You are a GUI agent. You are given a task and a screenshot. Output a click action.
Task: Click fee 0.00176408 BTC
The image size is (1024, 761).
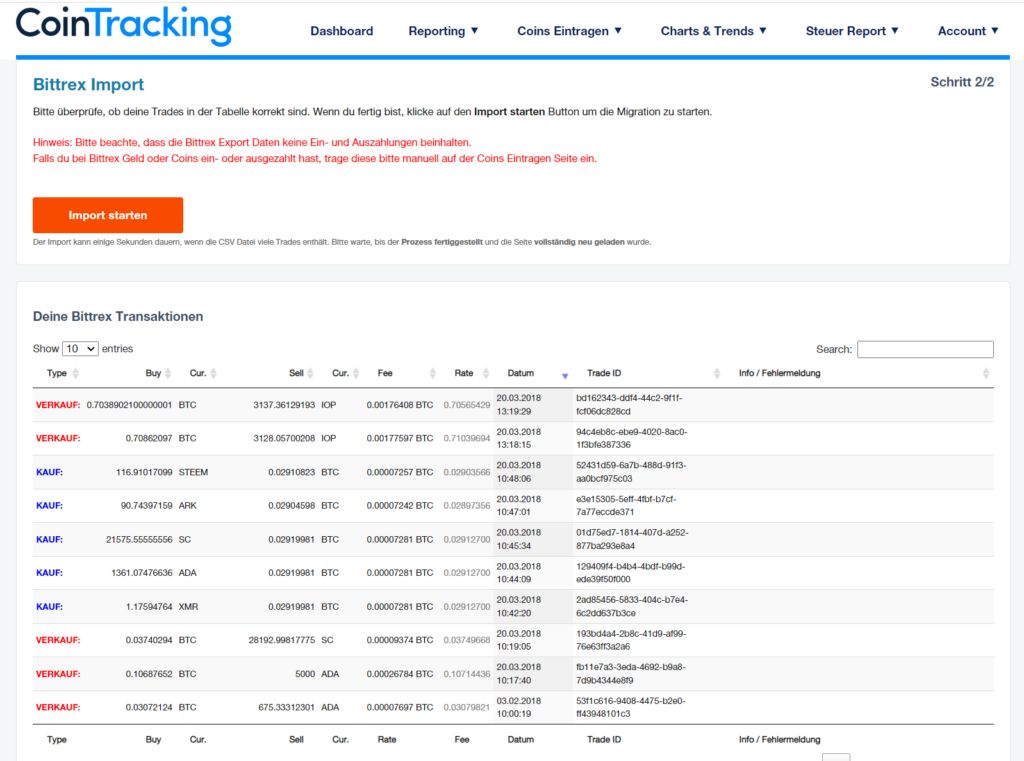[x=400, y=405]
